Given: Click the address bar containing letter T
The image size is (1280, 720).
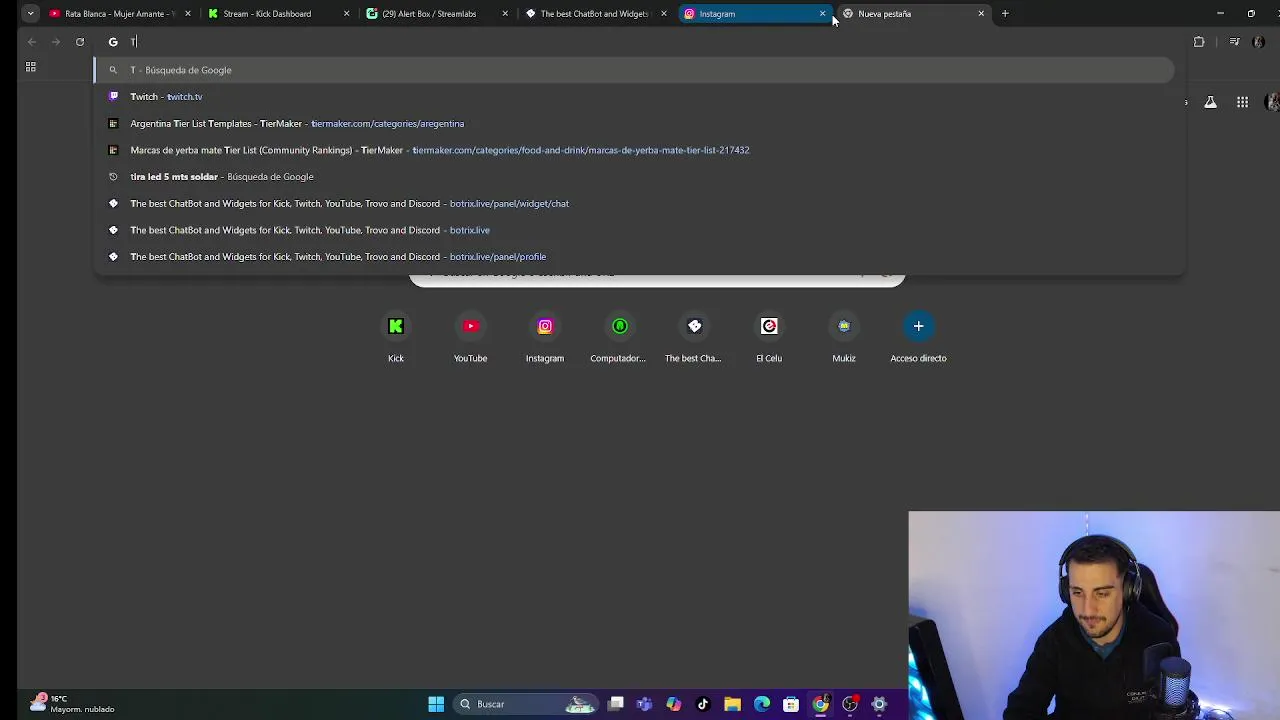Looking at the screenshot, I should [x=640, y=42].
